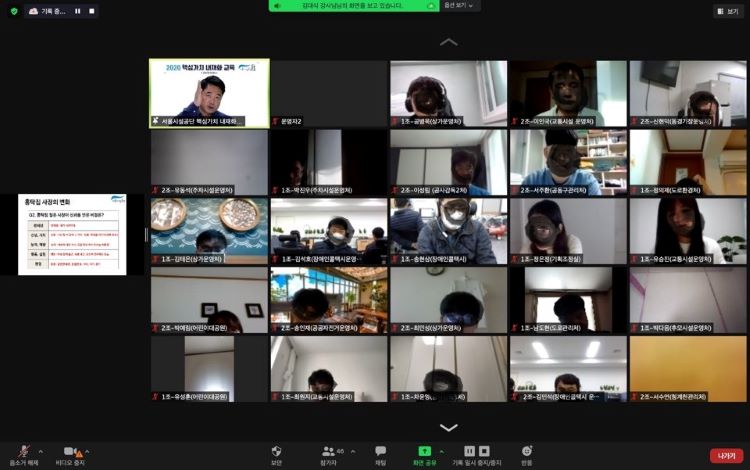Select the highlighted presenter video tile
Viewport: 750px width, 470px height.
pos(209,93)
